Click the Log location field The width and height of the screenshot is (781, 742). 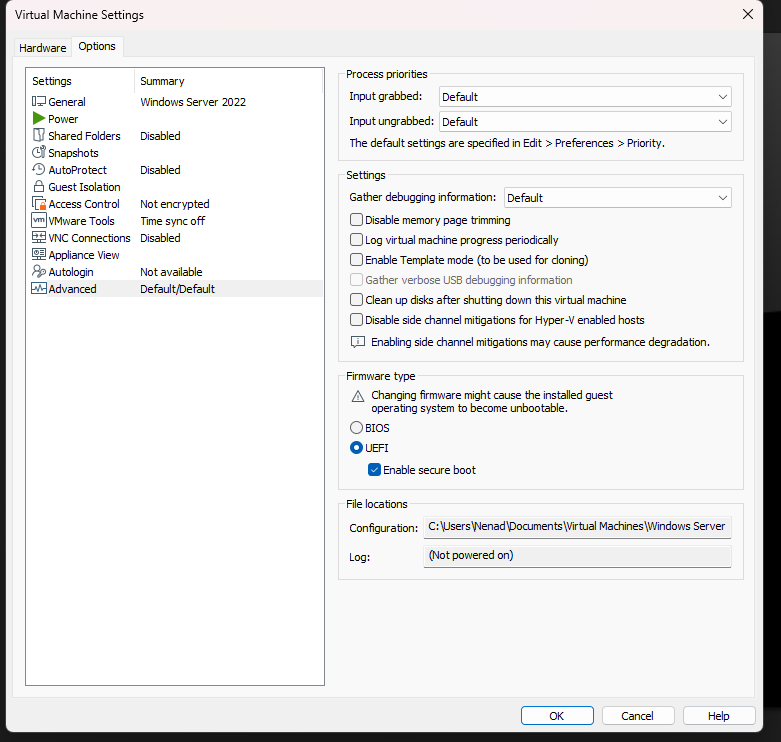pos(577,556)
